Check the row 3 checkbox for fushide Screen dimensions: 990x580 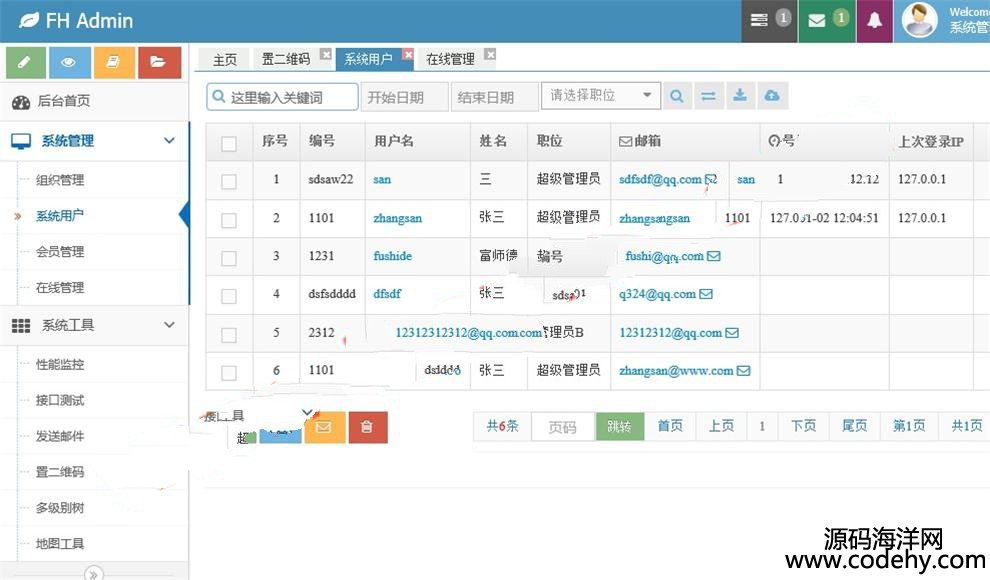point(229,258)
